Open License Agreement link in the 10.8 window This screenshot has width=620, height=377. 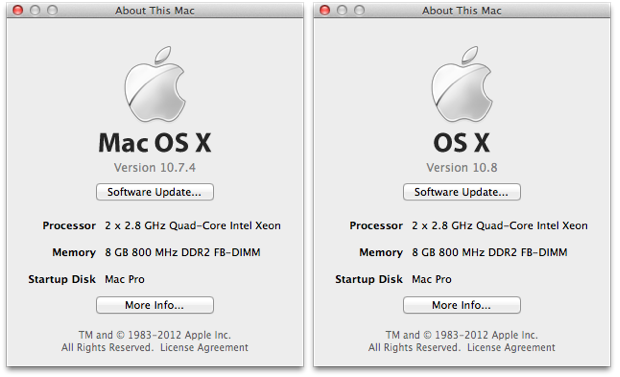[x=511, y=347]
